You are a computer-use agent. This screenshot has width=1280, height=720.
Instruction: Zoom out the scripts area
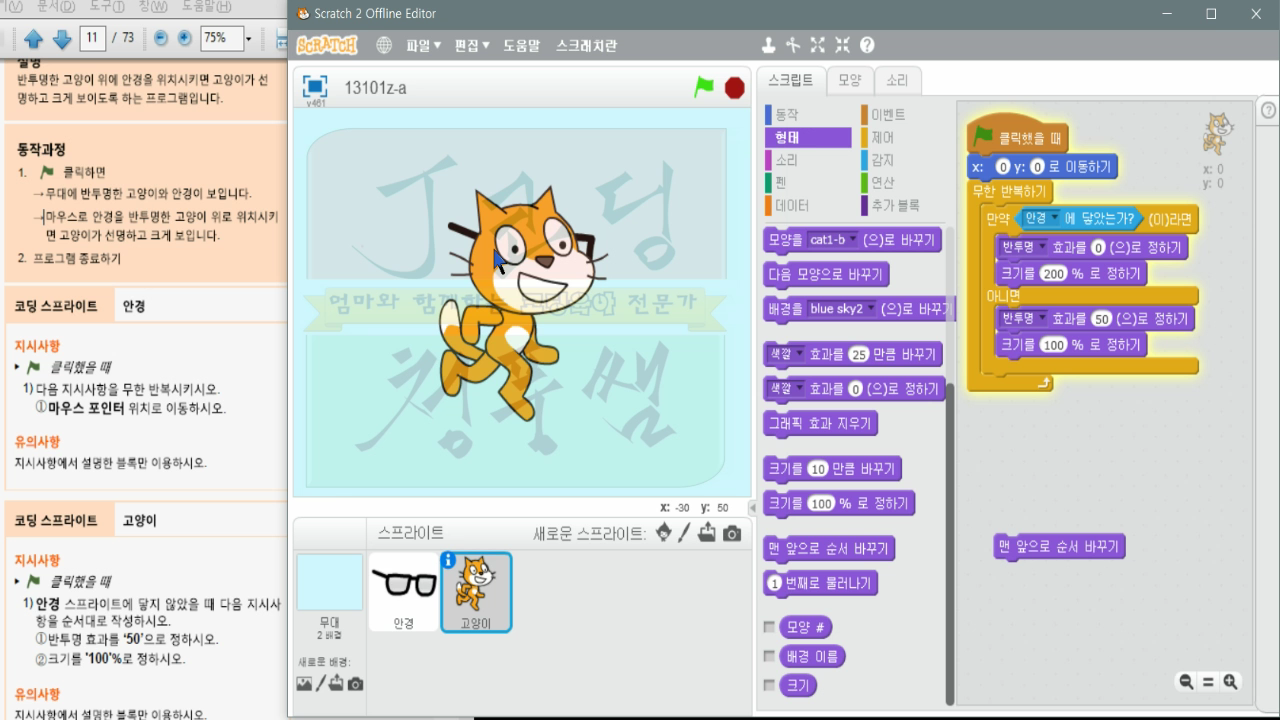[1186, 682]
